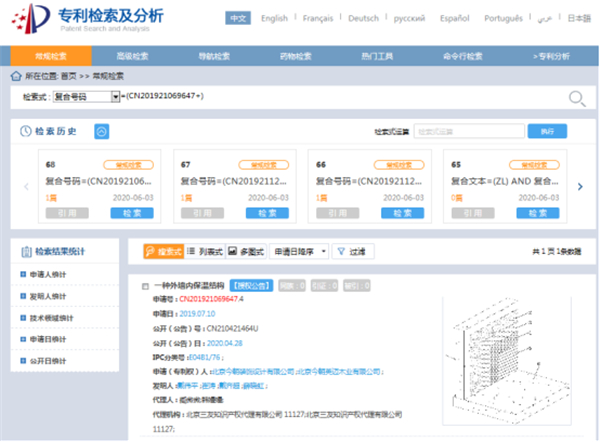Click the 引证:0 gray badge
This screenshot has width=600, height=442.
tap(324, 285)
